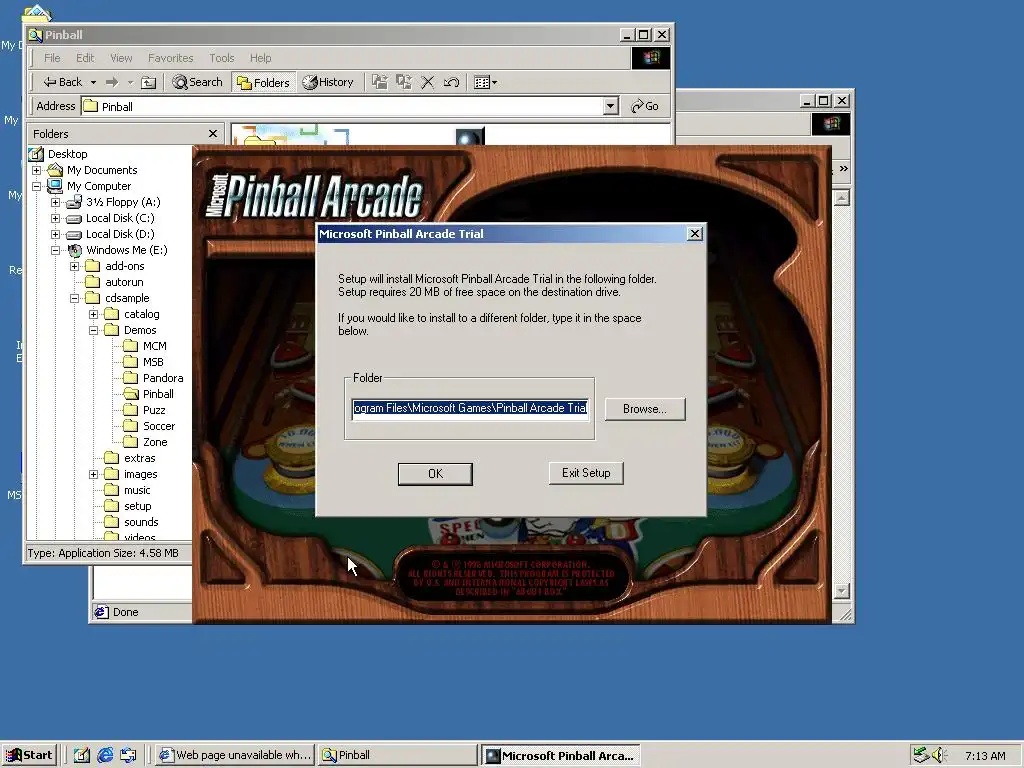1024x768 pixels.
Task: Select the Soccer folder in tree
Action: click(159, 426)
